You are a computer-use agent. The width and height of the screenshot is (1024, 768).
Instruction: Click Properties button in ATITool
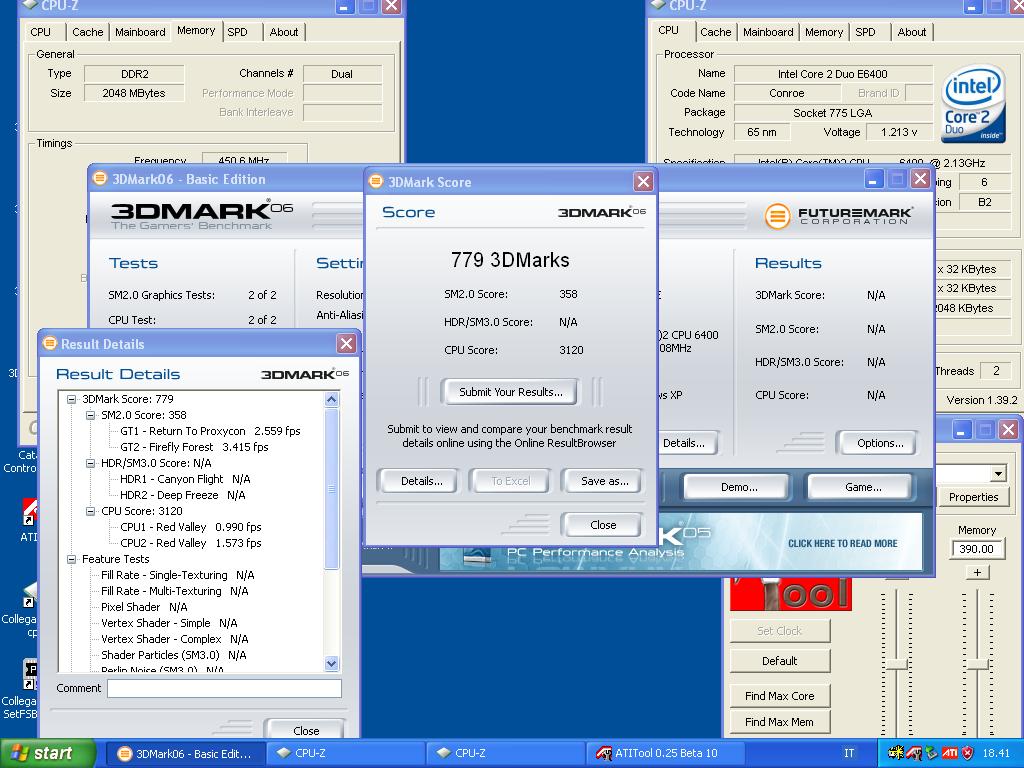973,497
